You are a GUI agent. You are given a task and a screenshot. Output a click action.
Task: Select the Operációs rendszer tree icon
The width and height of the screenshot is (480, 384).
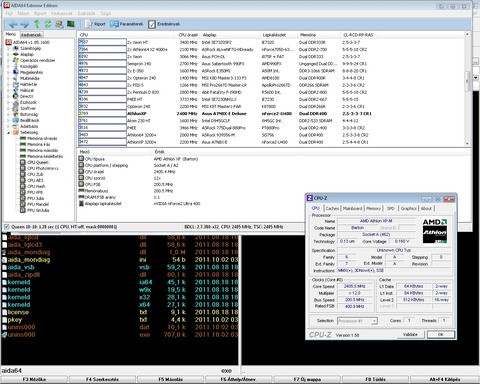point(16,60)
